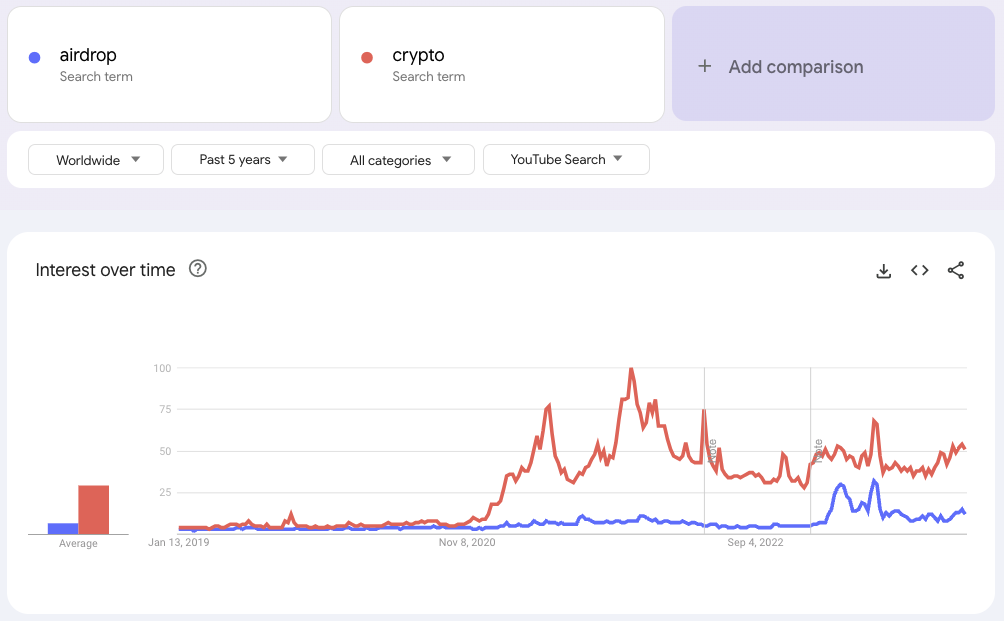
Task: Click the blue dot beside airdrop
Action: 35,58
